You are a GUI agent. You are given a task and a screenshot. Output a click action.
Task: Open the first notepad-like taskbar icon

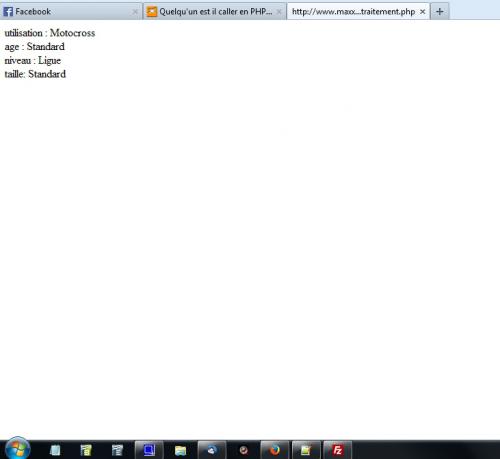point(55,450)
